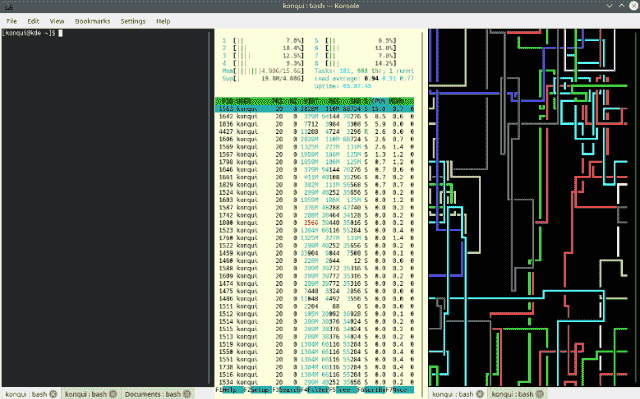Select process row PID 1511
The height and width of the screenshot is (399, 640).
coord(315,306)
